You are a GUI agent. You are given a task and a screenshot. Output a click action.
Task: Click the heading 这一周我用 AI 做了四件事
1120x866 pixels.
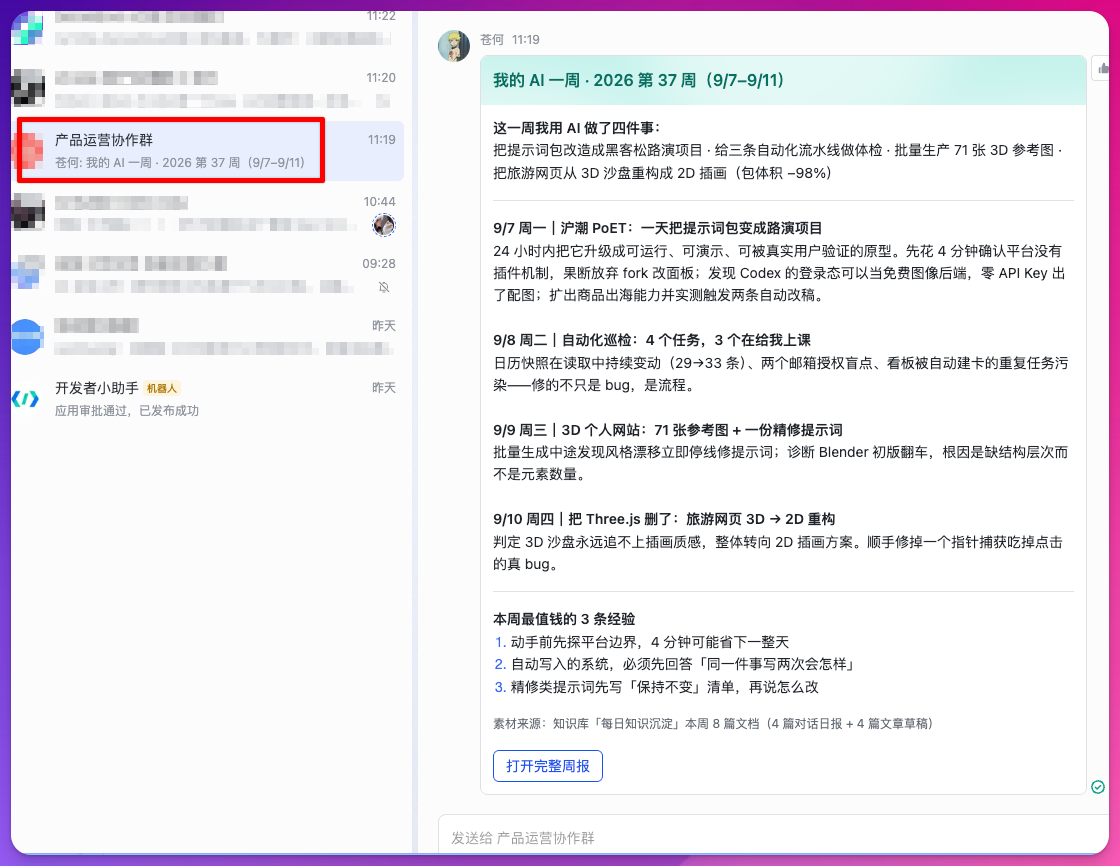pos(576,128)
